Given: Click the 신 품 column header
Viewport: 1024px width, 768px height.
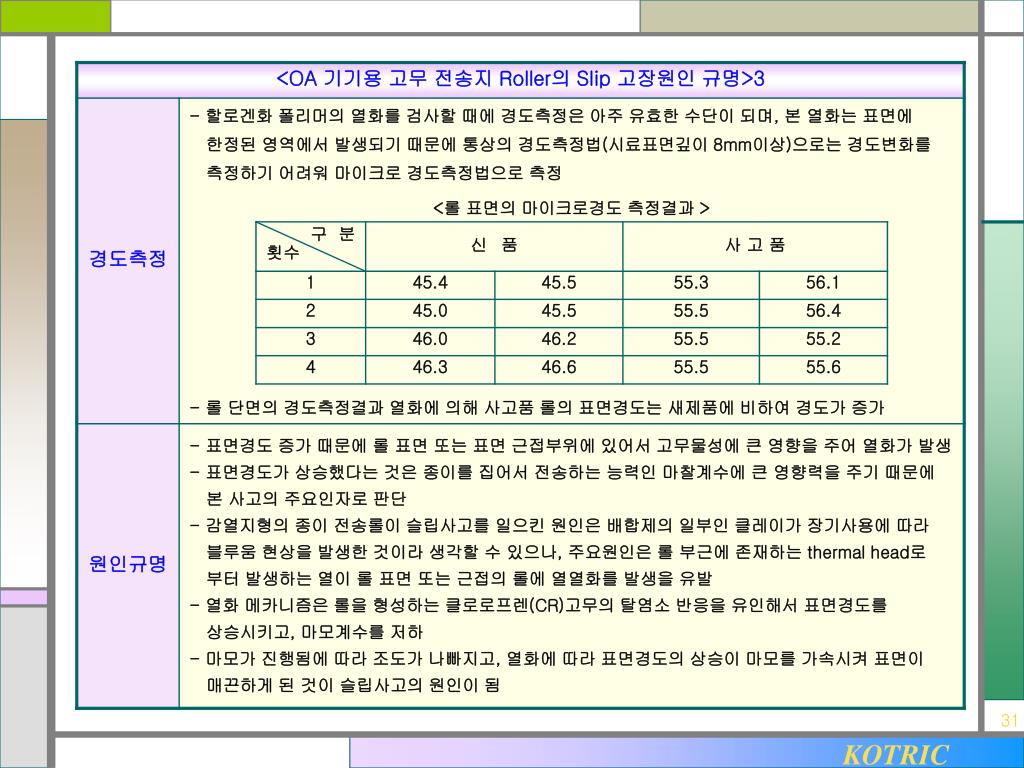Looking at the screenshot, I should [x=494, y=246].
